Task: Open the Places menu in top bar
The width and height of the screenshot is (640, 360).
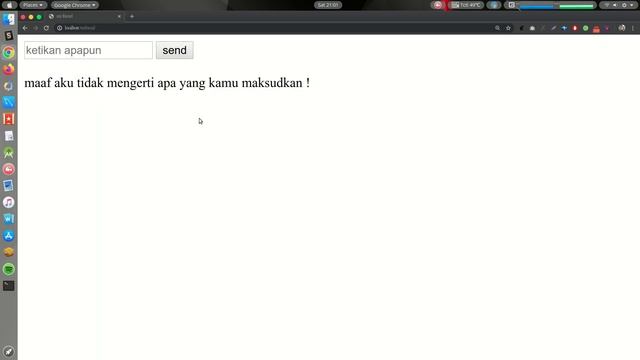Action: 33,5
